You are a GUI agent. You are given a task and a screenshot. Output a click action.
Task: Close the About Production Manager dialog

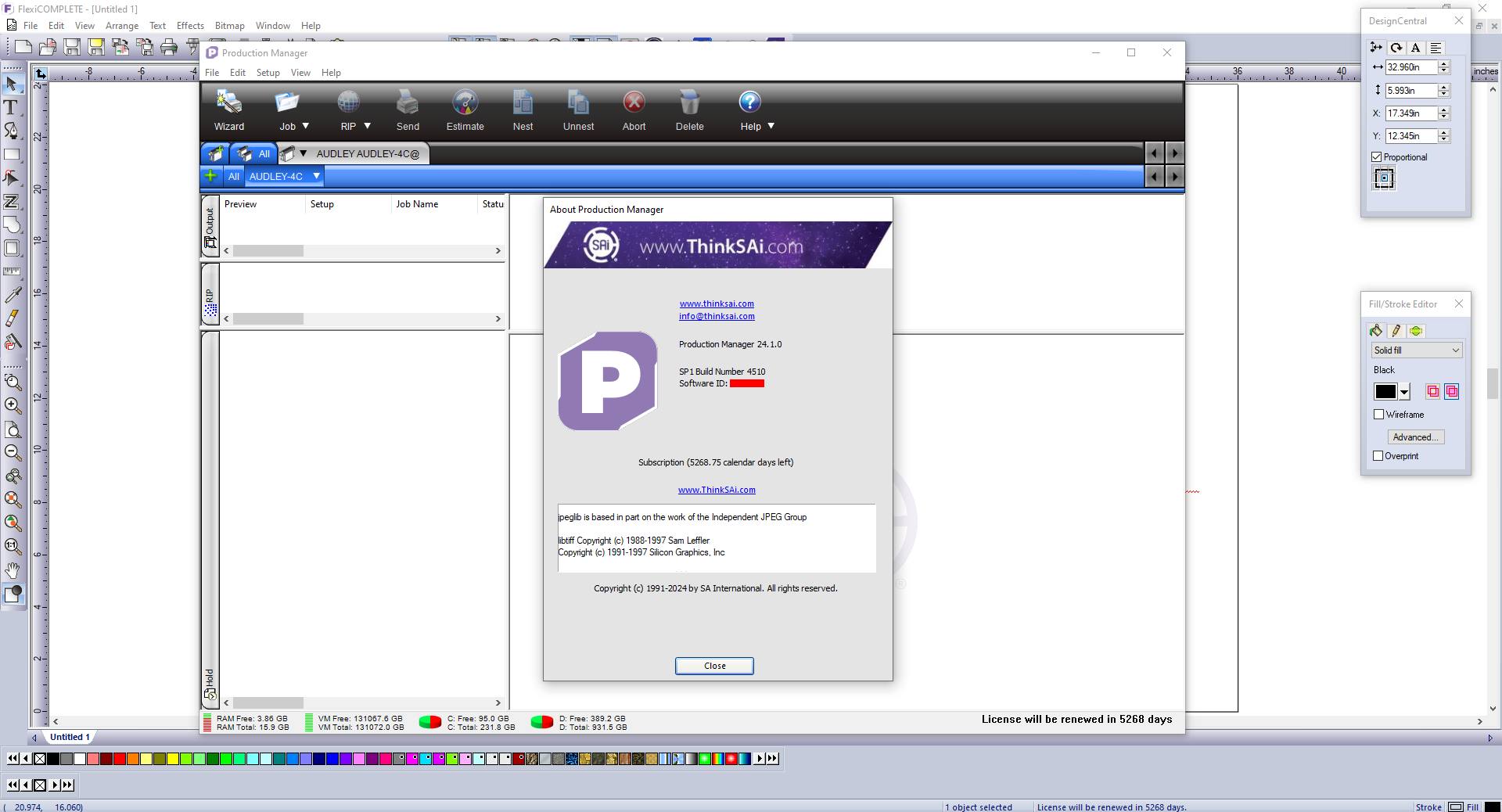pyautogui.click(x=714, y=666)
